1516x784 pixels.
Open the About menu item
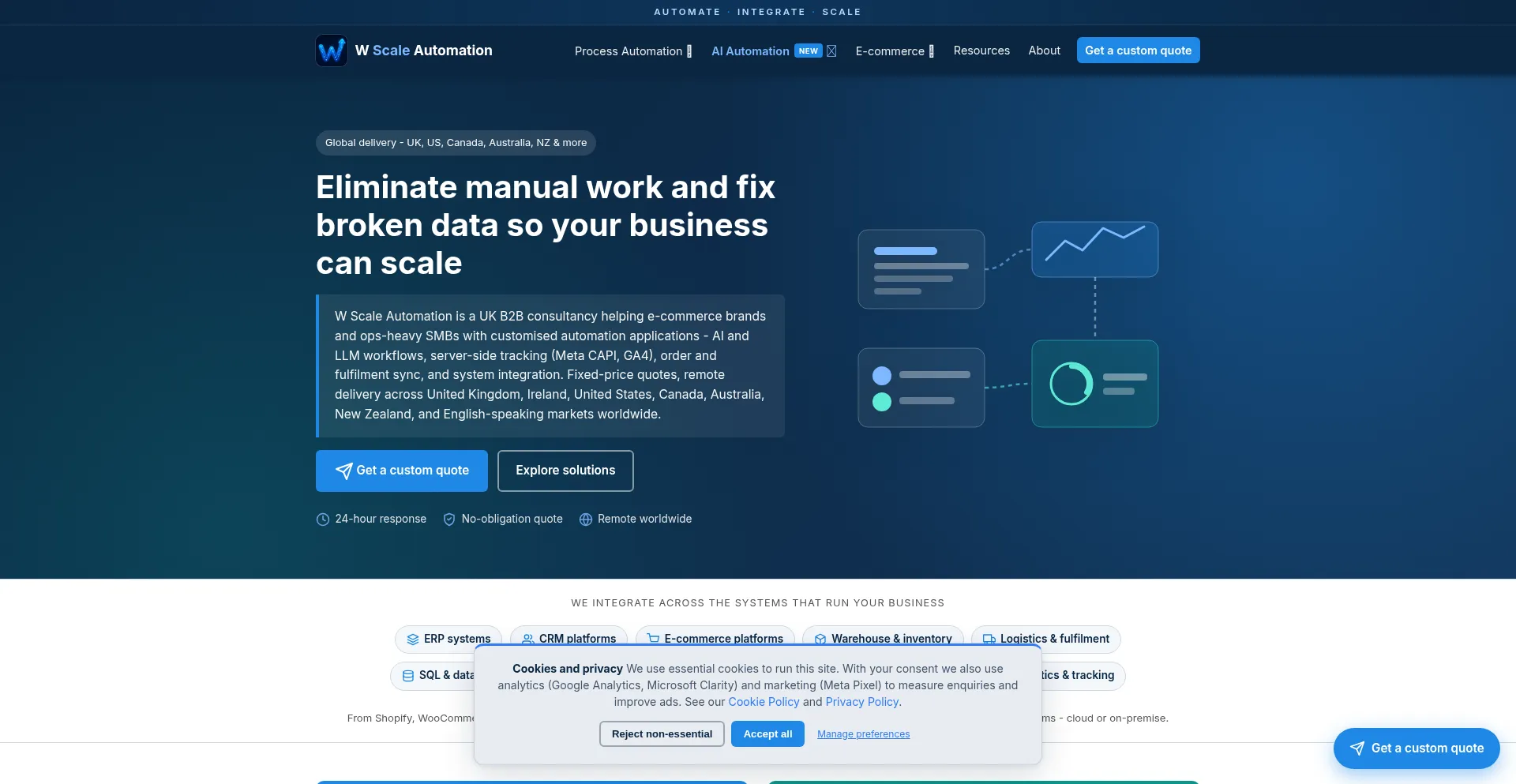pos(1044,51)
